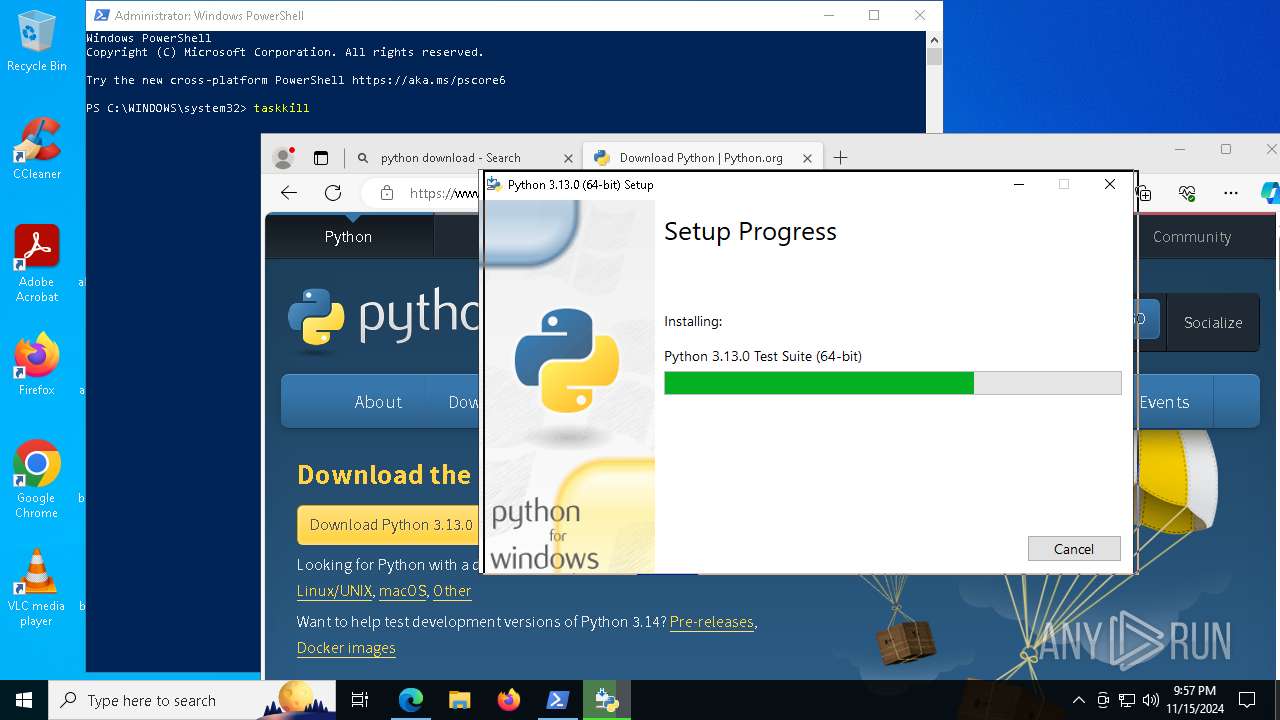
Task: Switch to PowerShell on the taskbar
Action: [557, 700]
